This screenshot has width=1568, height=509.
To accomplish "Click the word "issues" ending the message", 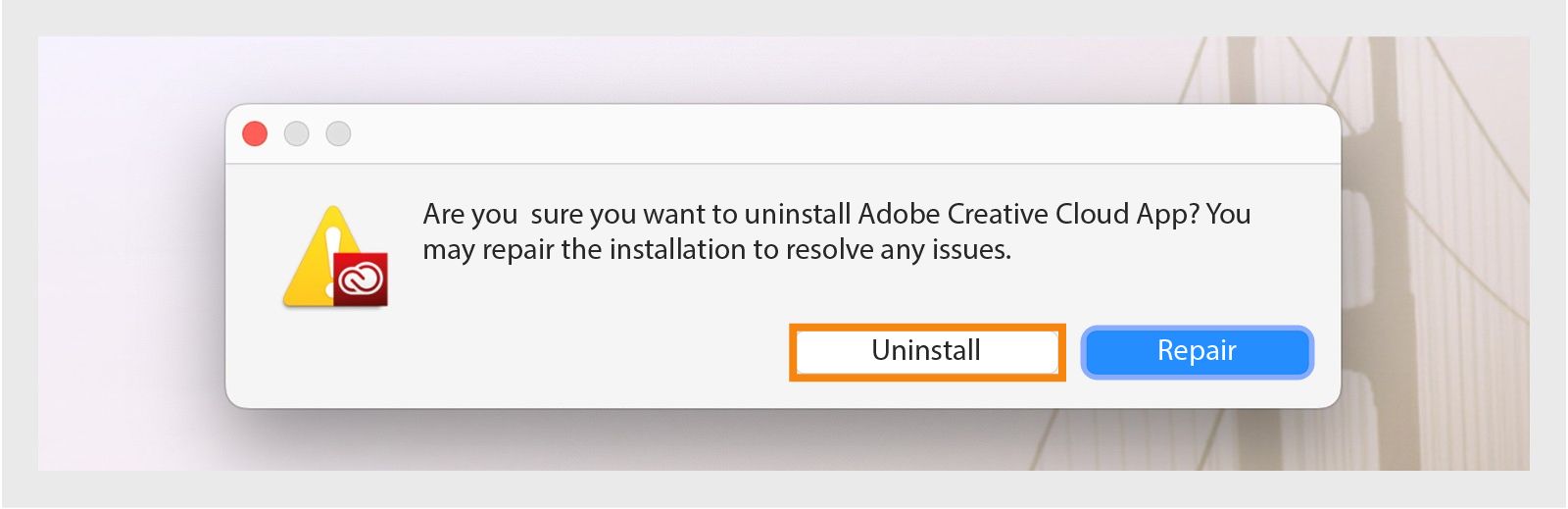I will click(x=970, y=250).
